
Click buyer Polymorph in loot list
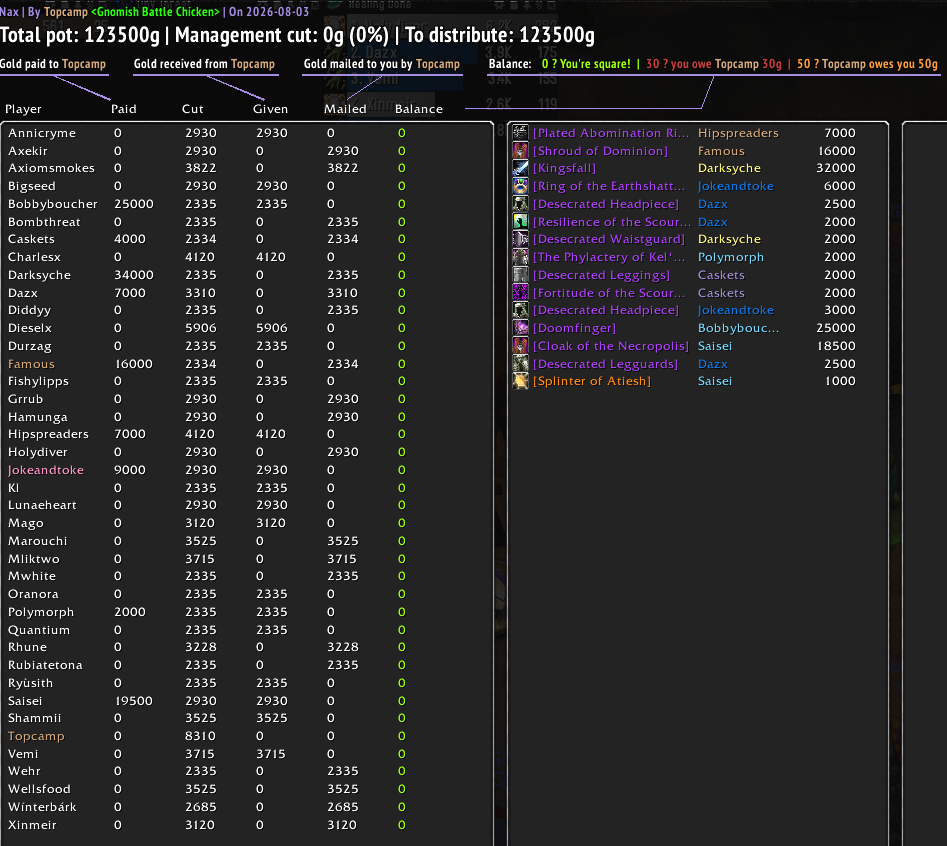(x=731, y=257)
